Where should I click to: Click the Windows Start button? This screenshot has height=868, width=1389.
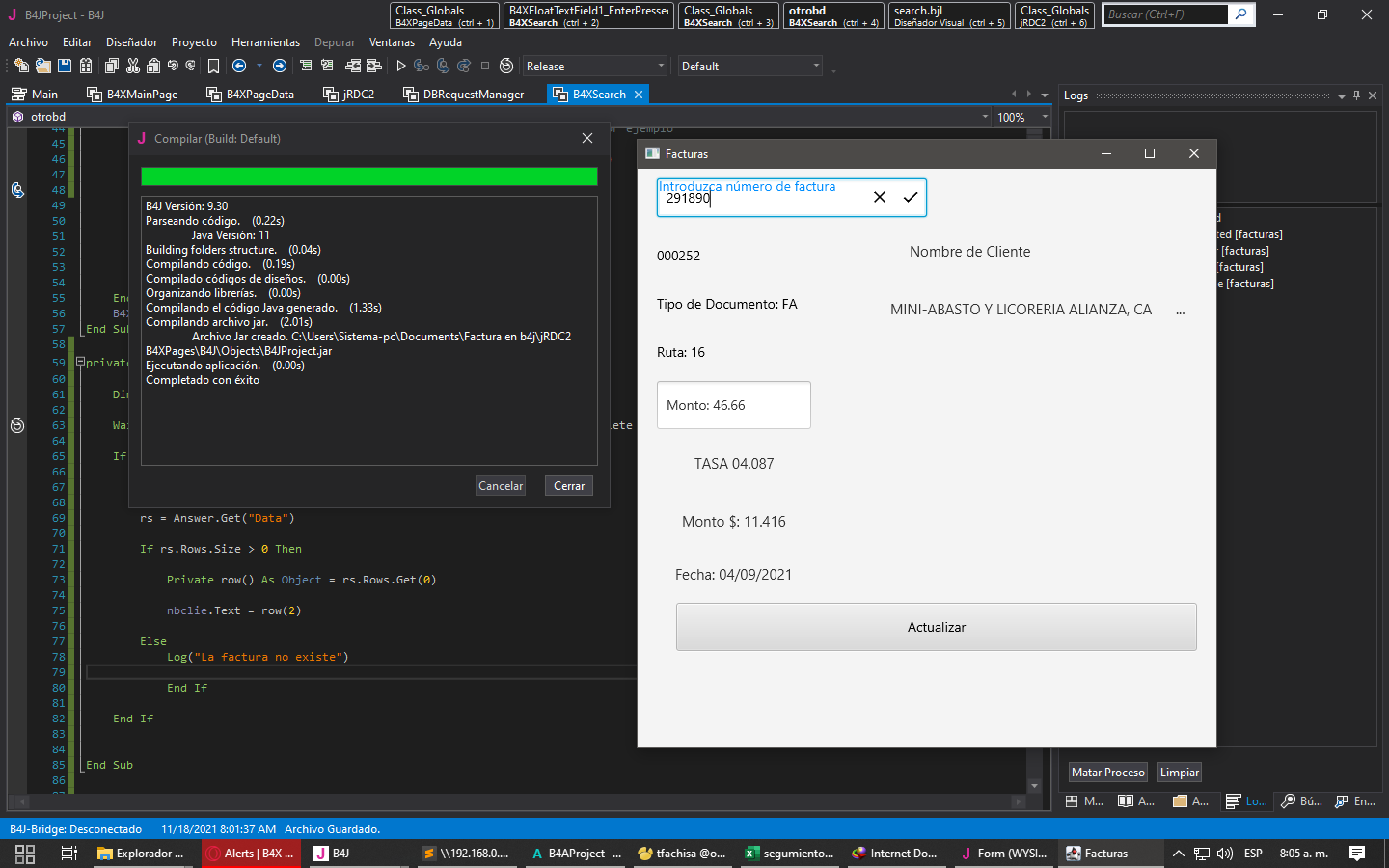pos(25,854)
